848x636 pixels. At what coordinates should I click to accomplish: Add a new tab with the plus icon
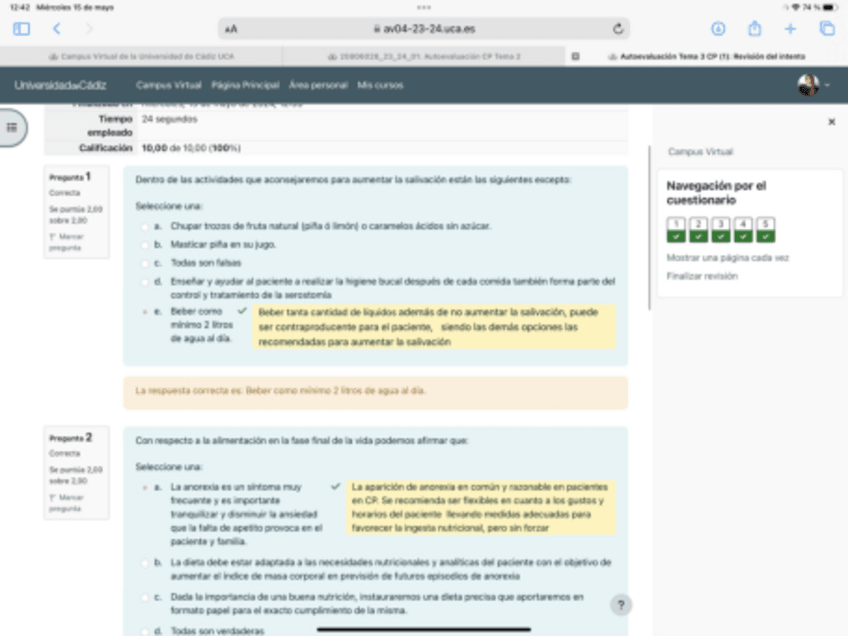(x=790, y=29)
